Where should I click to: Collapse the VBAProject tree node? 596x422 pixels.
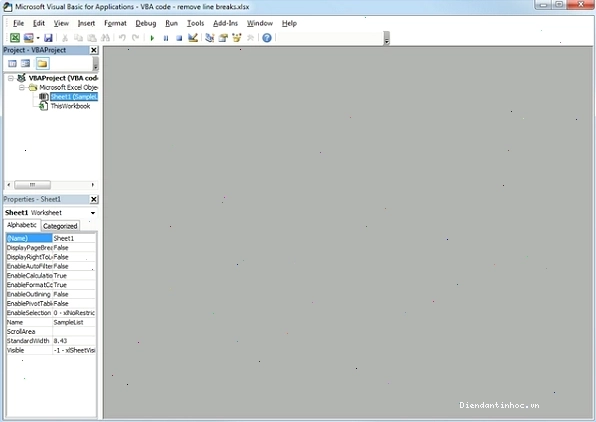pos(11,78)
